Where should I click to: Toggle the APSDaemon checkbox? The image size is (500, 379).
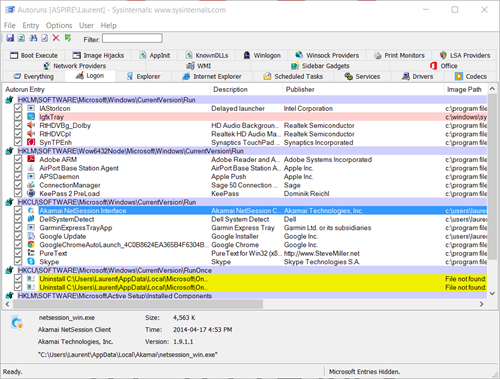18,176
